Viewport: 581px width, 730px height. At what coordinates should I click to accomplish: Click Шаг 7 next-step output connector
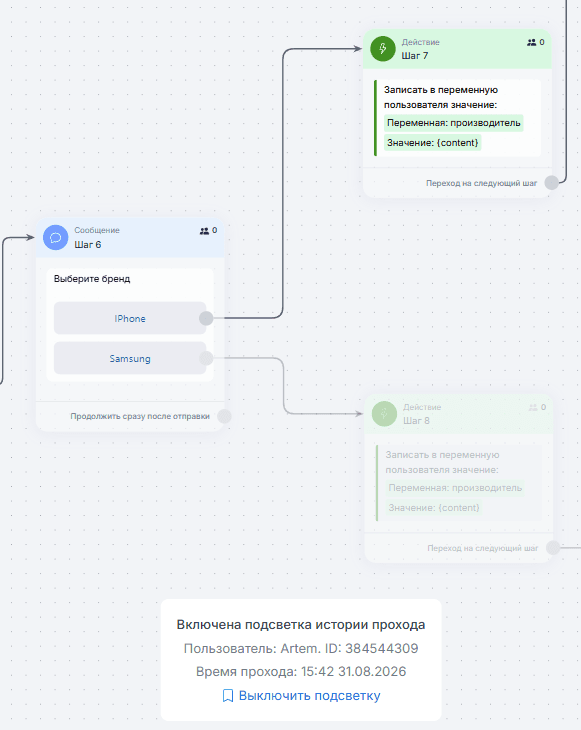(x=552, y=183)
